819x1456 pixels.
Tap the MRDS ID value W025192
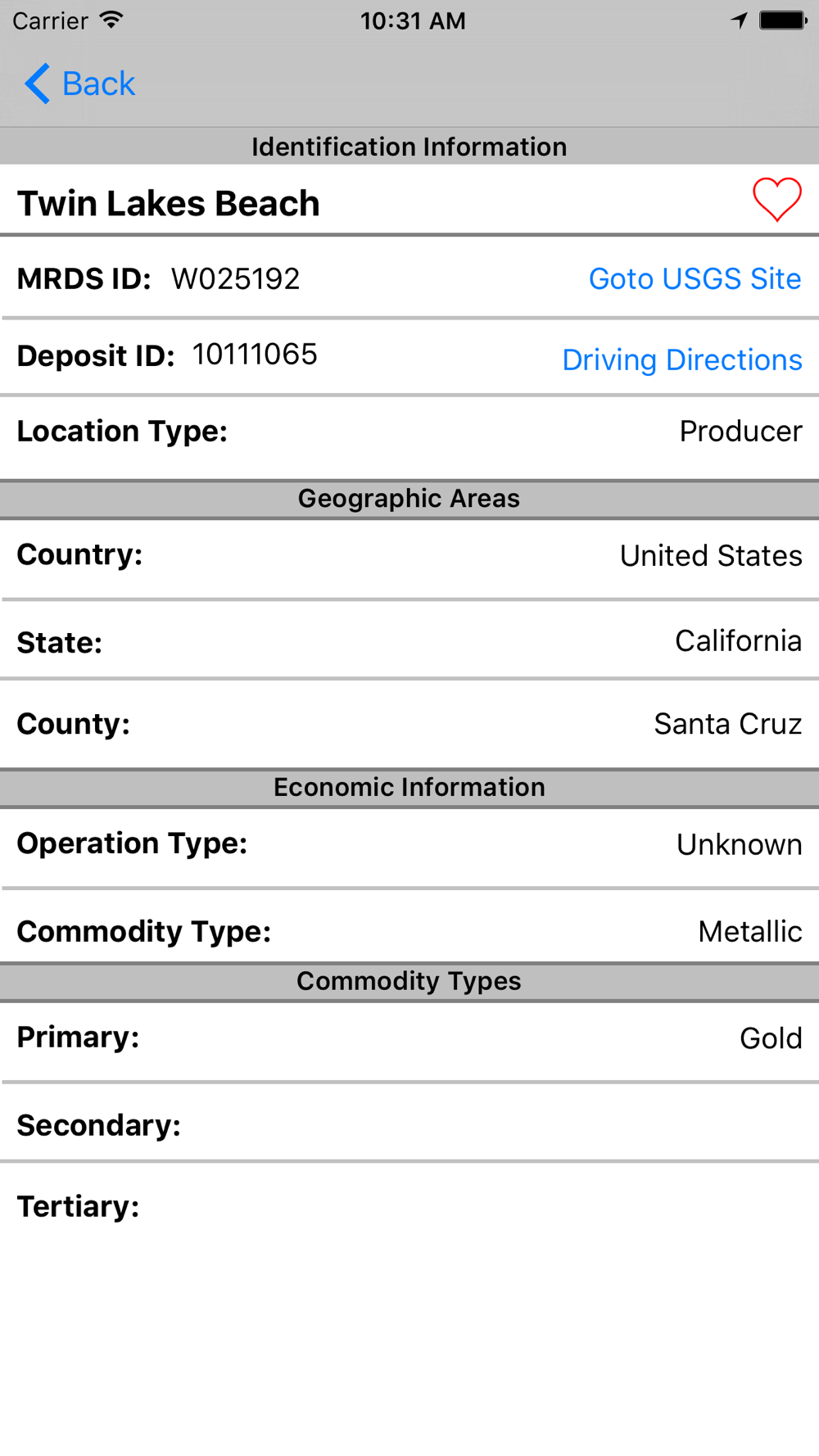[235, 279]
